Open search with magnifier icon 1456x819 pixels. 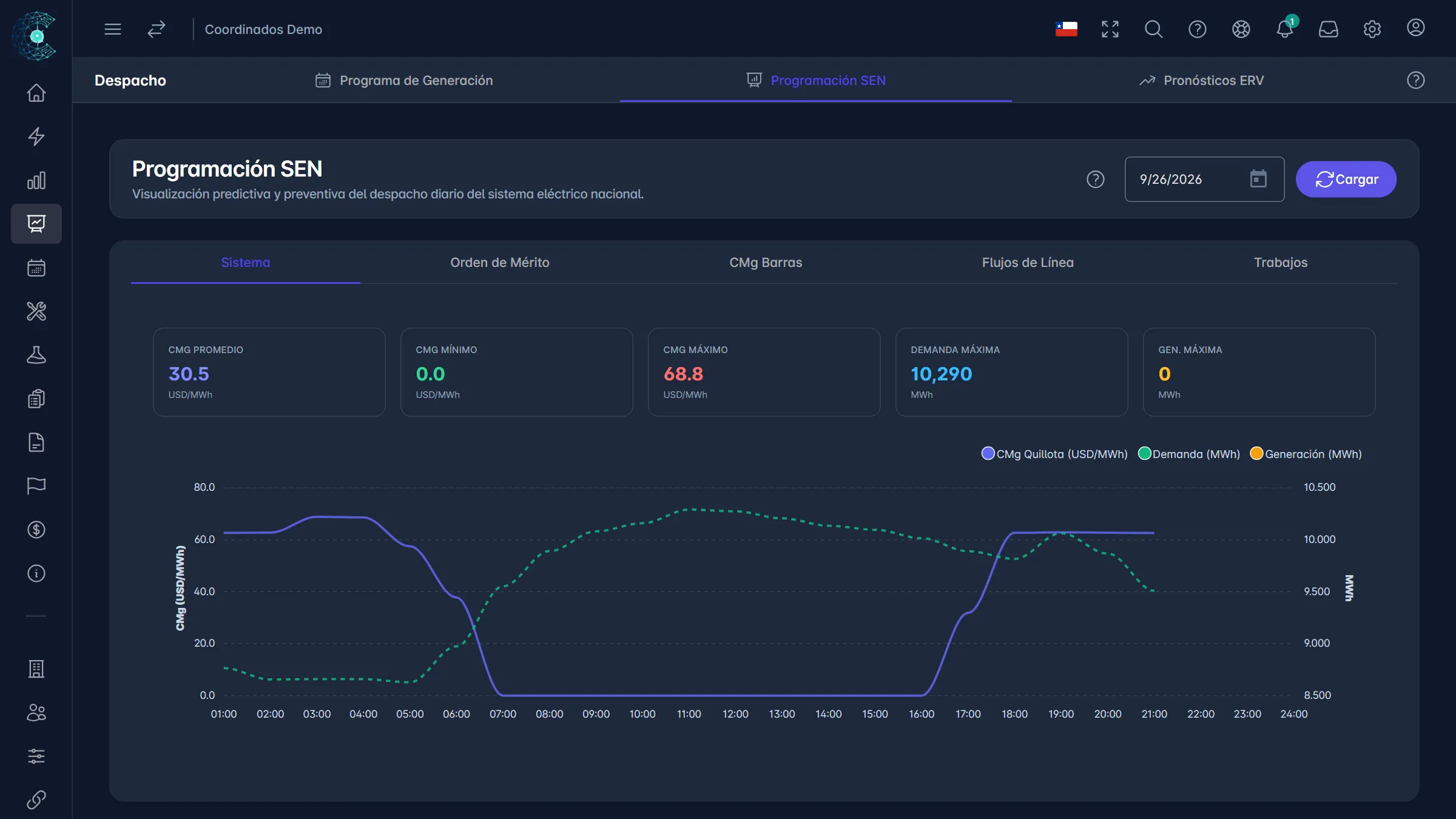pos(1154,29)
